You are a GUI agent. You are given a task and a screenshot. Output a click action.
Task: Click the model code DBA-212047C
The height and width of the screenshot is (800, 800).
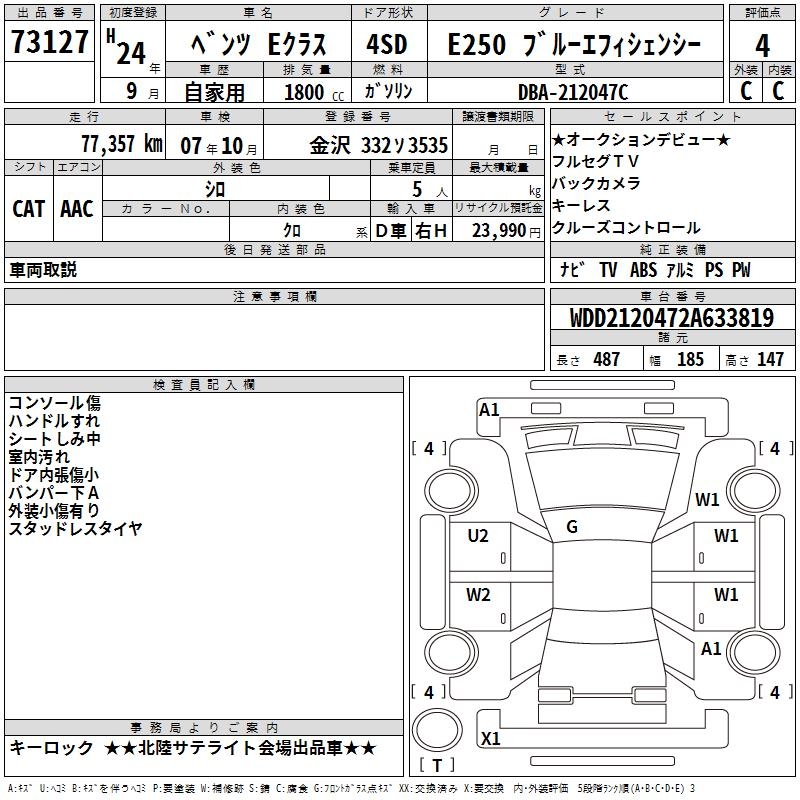(573, 92)
